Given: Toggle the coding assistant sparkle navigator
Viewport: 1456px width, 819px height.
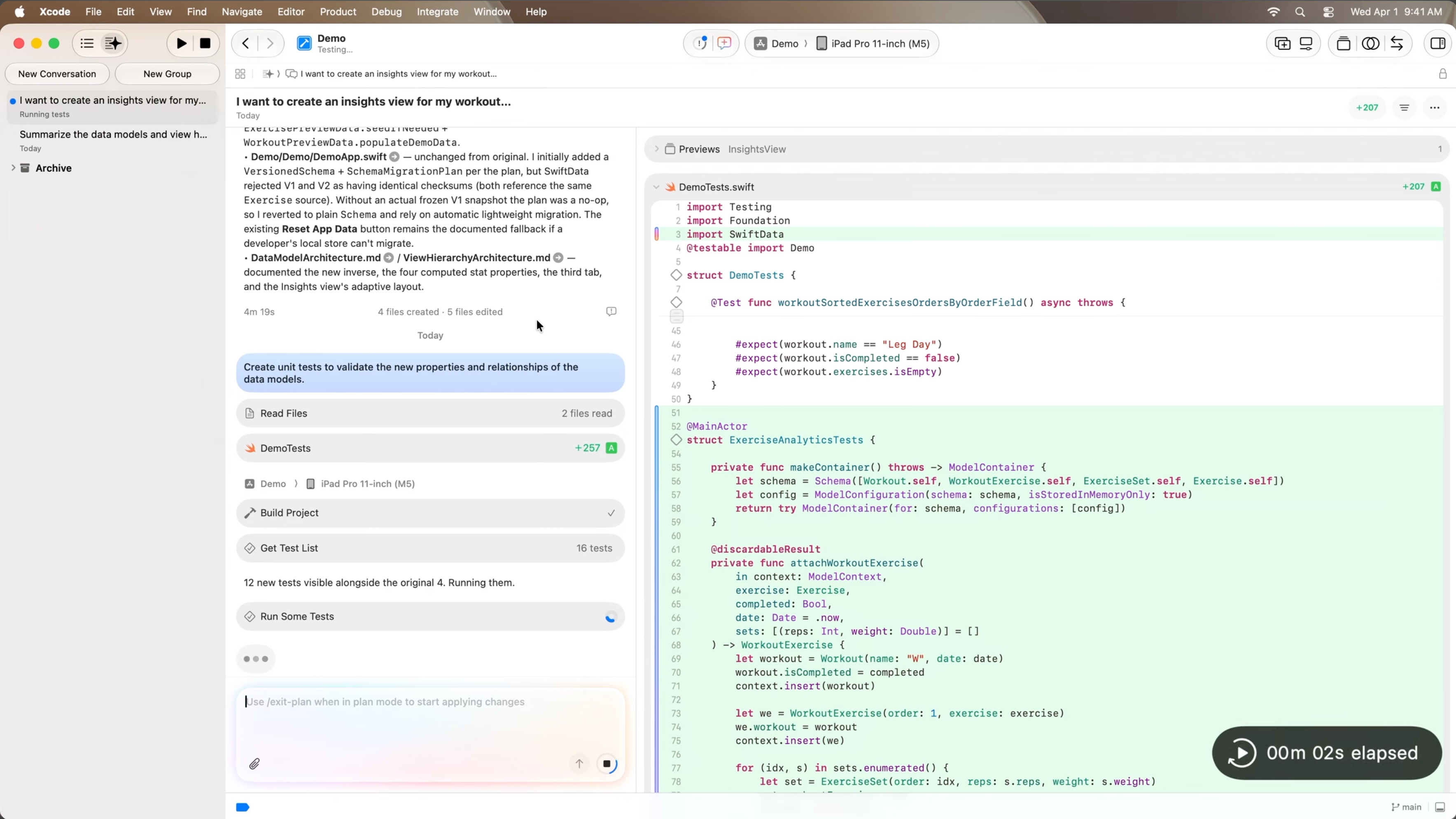Looking at the screenshot, I should pyautogui.click(x=113, y=44).
